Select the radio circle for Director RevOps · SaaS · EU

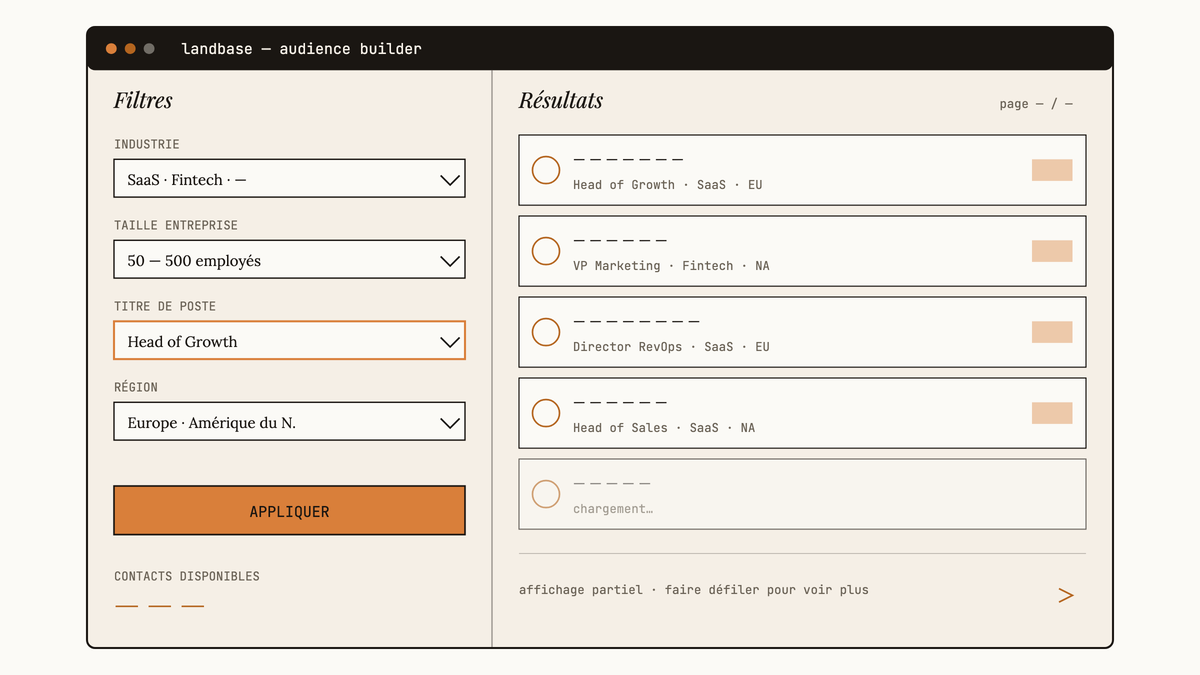[x=546, y=332]
